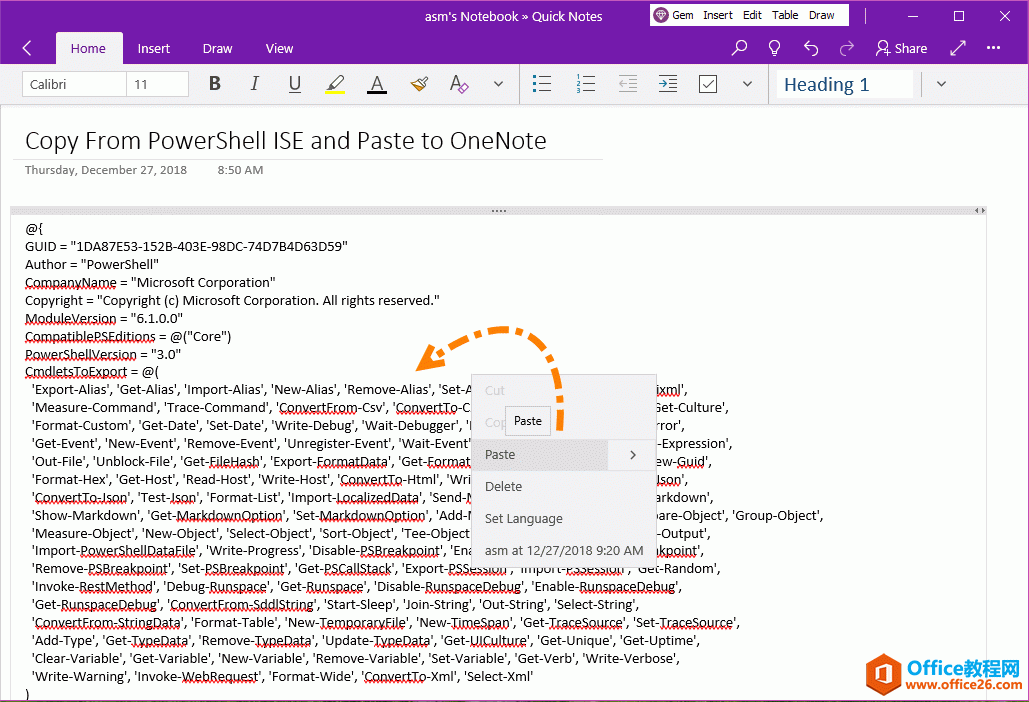The width and height of the screenshot is (1029, 702).
Task: Toggle italic formatting
Action: point(254,84)
